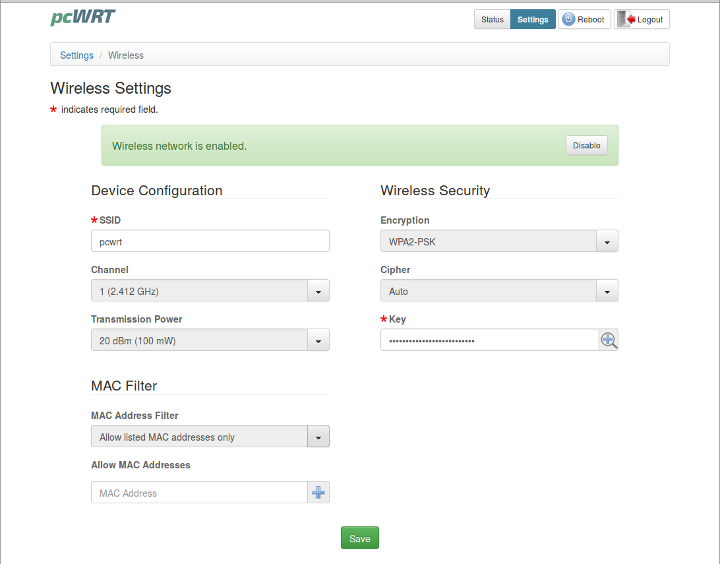Viewport: 720px width, 564px height.
Task: Go to Settings breadcrumb link
Action: [x=77, y=55]
